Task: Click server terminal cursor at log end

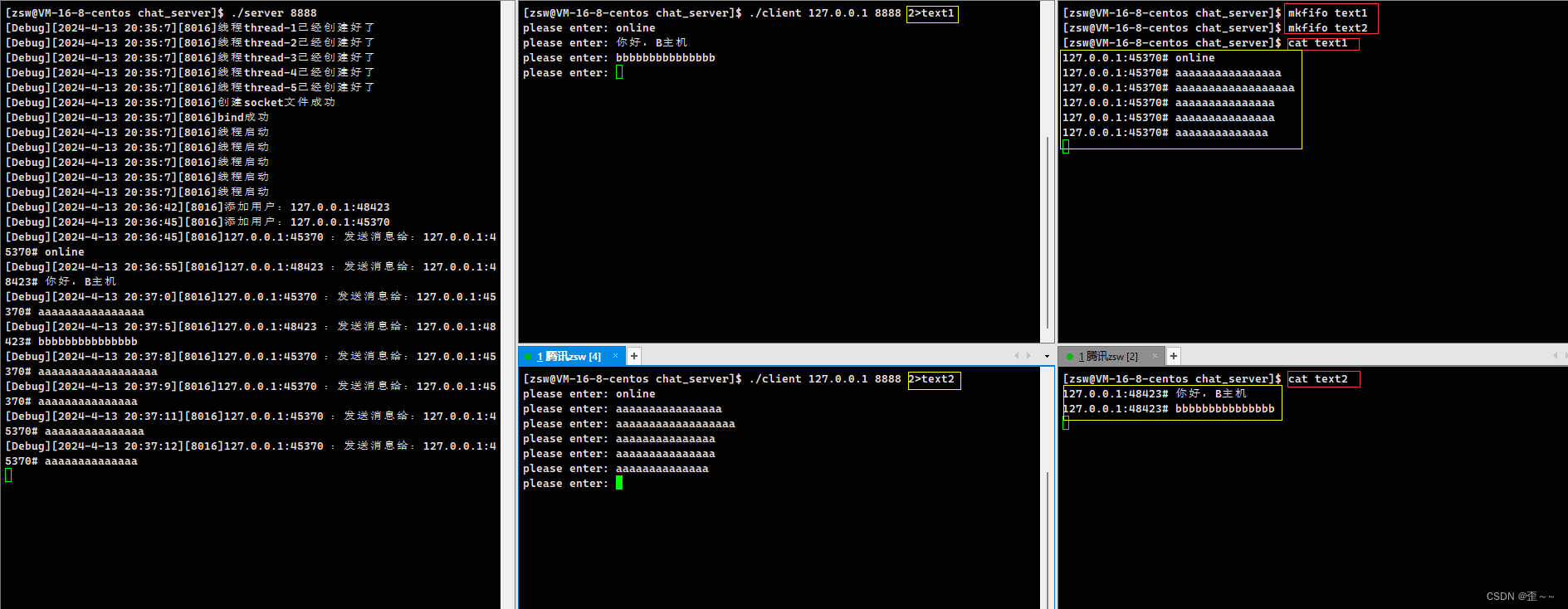Action: (8, 475)
